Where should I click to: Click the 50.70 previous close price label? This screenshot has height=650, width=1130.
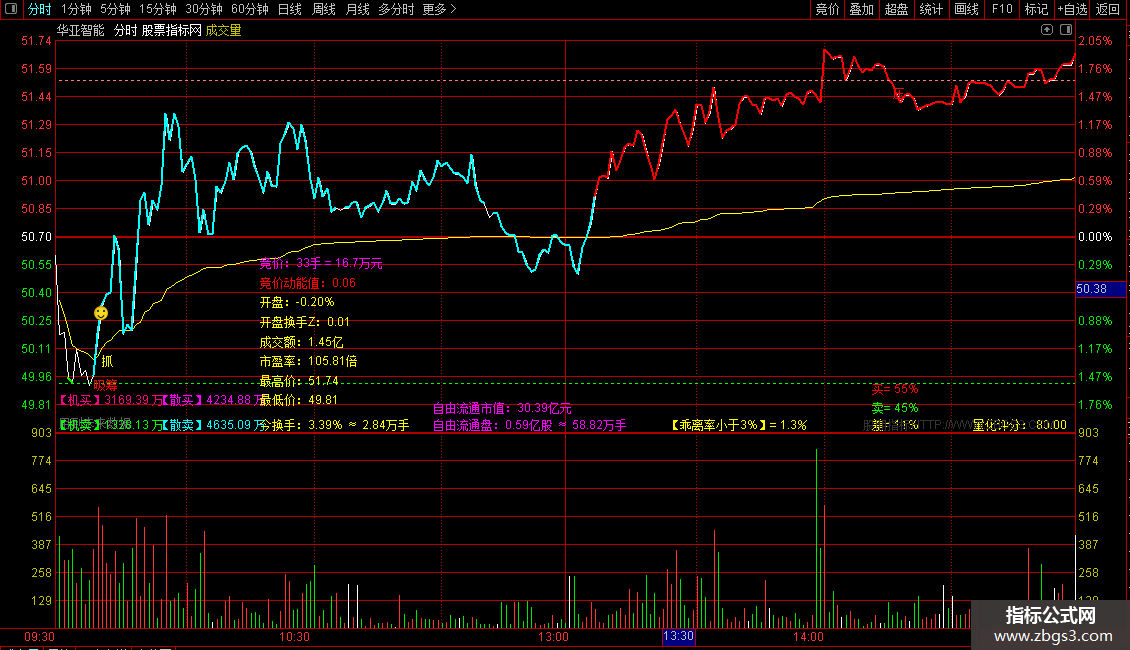pyautogui.click(x=36, y=237)
